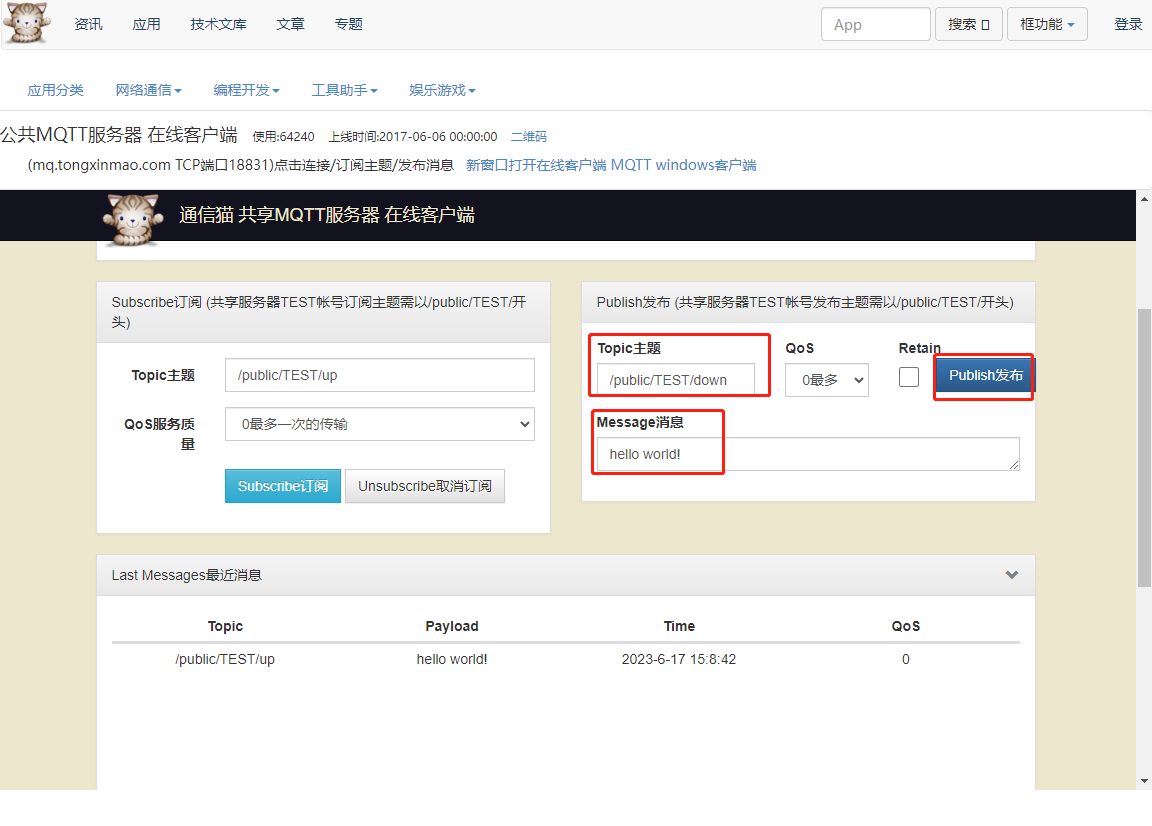Click the 公共MQTT服务器 在线客户端 page title
Image resolution: width=1152 pixels, height=826 pixels.
(x=119, y=134)
